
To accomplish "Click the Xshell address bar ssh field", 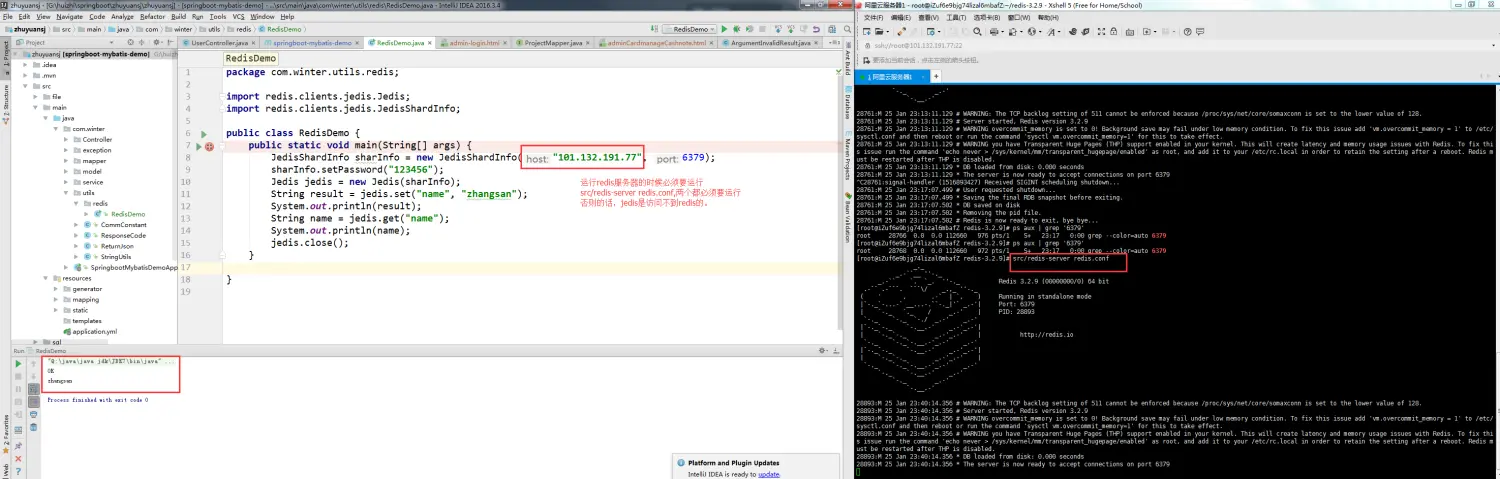I will pyautogui.click(x=1175, y=45).
